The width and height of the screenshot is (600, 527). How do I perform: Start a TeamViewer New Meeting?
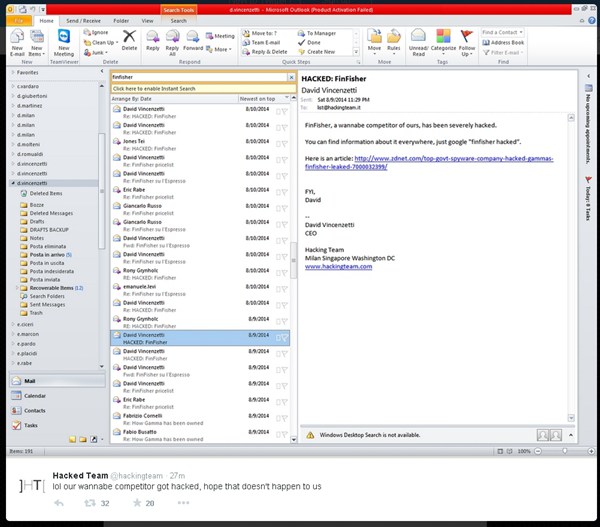click(x=64, y=42)
